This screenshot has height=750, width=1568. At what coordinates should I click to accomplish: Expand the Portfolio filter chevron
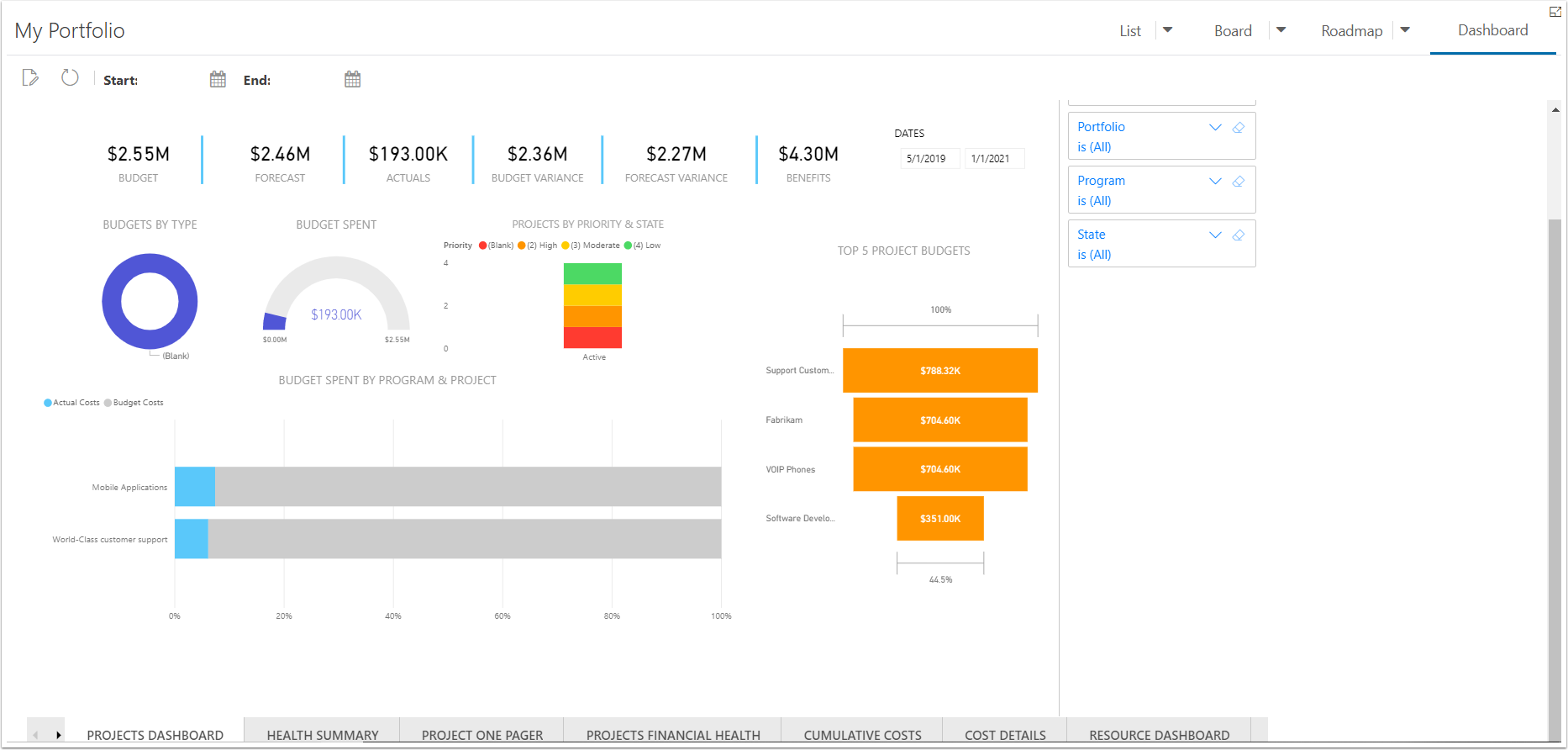pos(1215,128)
